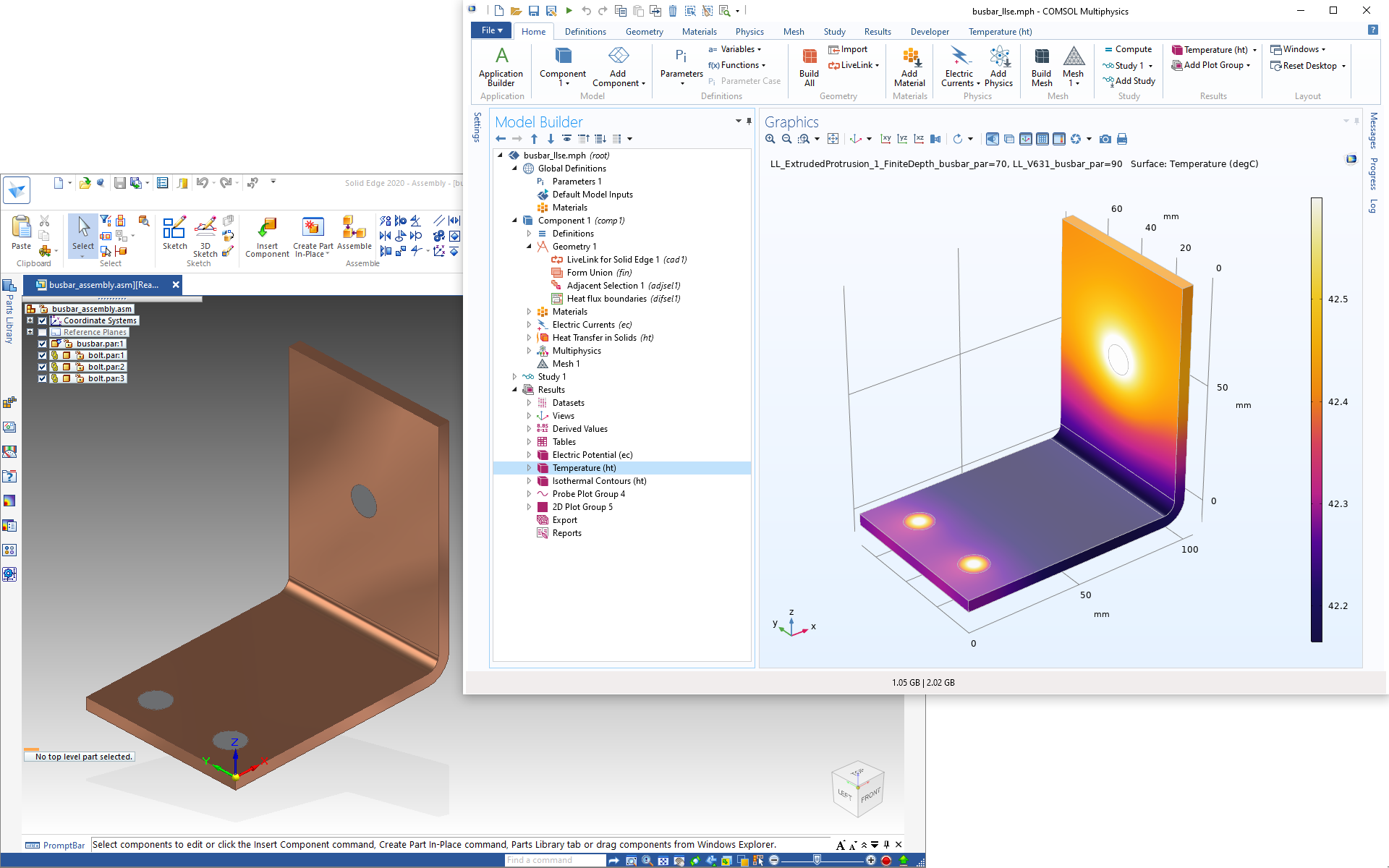Screen dimensions: 1389x868
Task: Toggle Graphics legend visibility in the toolbar
Action: tap(1059, 139)
